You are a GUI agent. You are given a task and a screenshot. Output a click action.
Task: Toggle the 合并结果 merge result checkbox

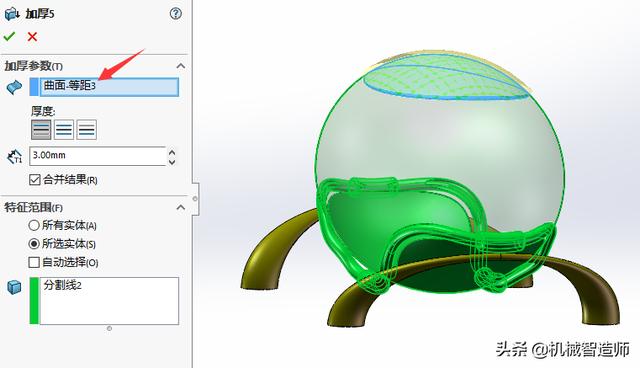click(35, 180)
